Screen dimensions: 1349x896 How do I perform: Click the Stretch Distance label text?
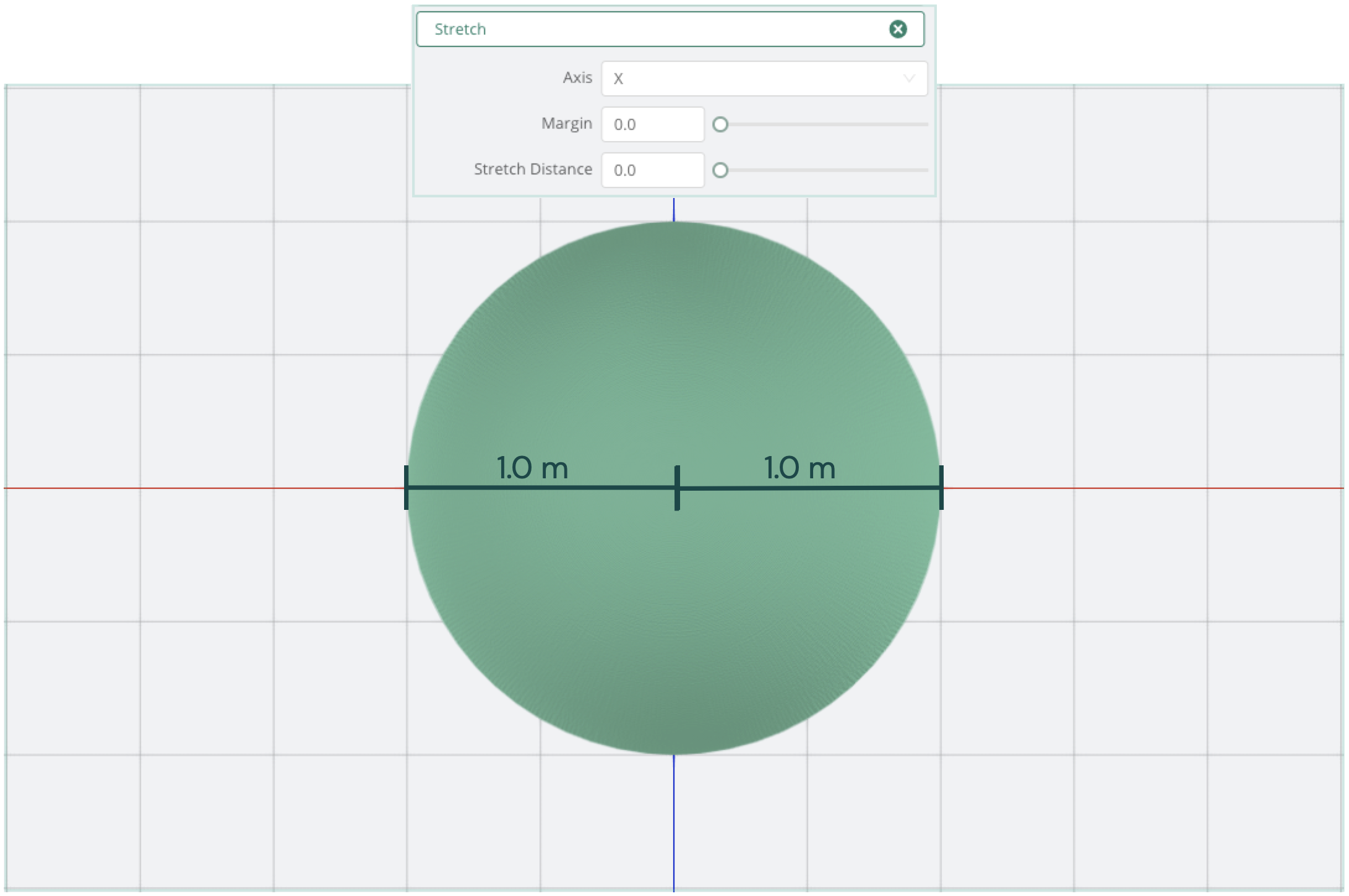(533, 170)
